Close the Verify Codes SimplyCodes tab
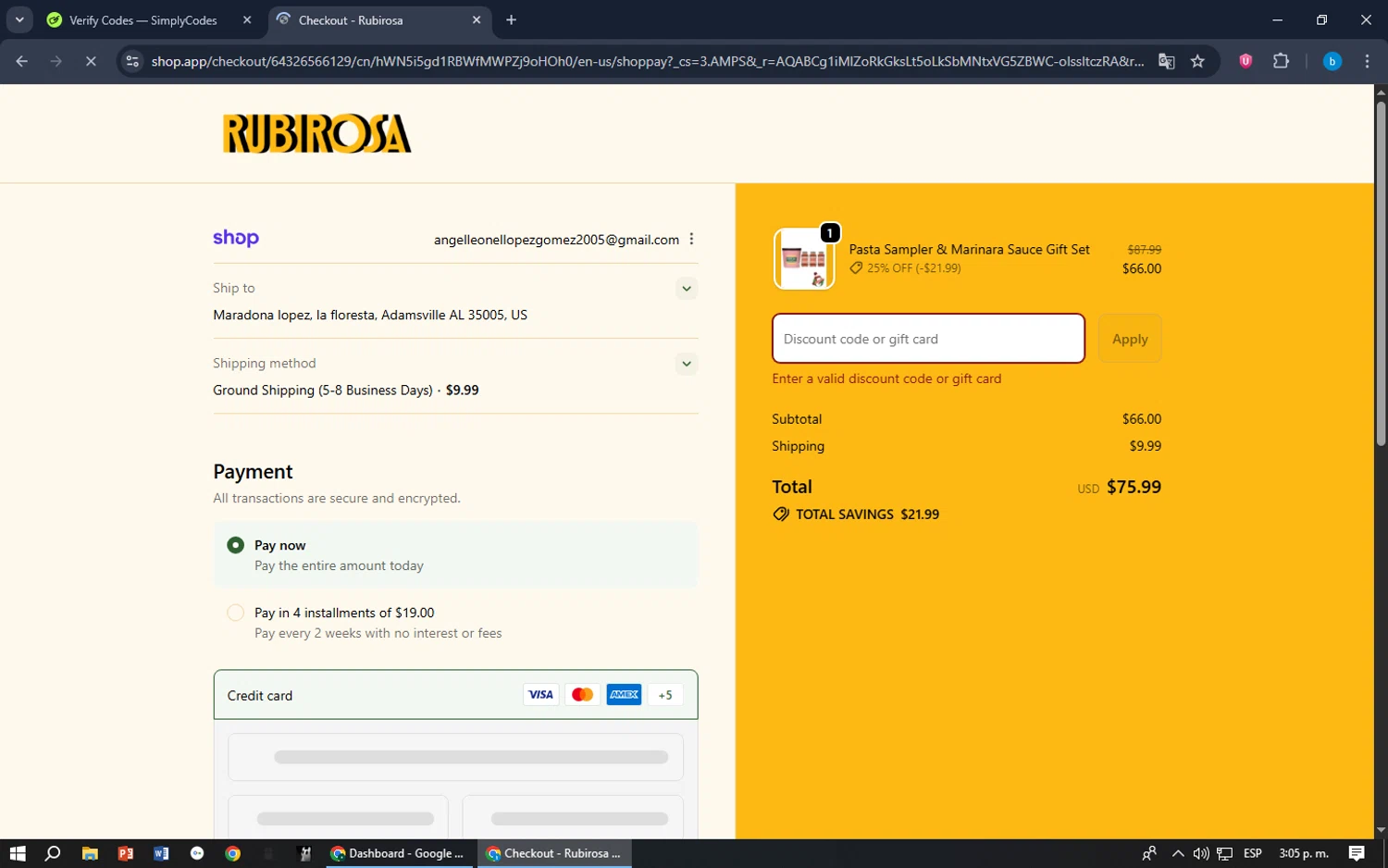Viewport: 1388px width, 868px height. pos(247,20)
